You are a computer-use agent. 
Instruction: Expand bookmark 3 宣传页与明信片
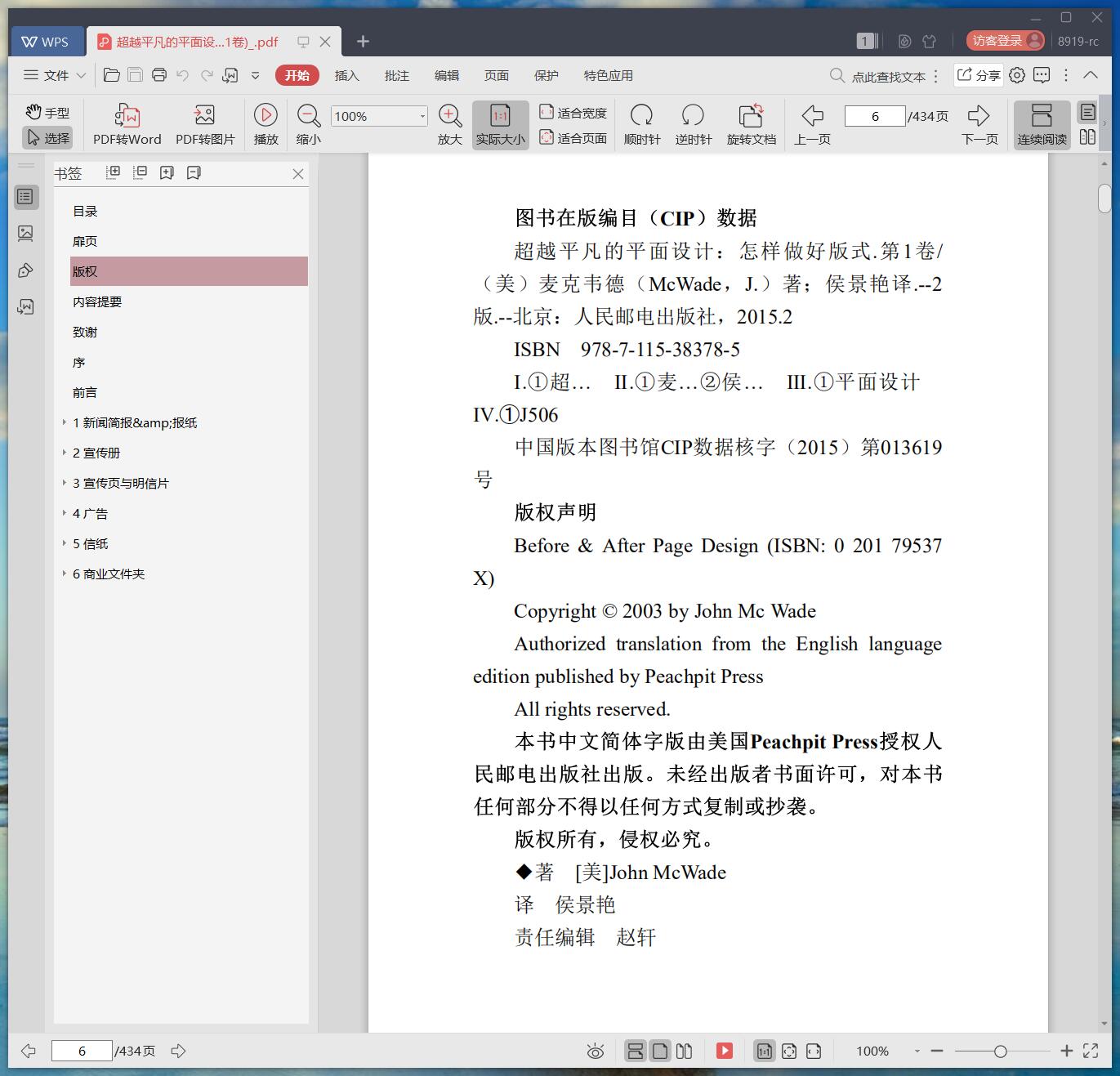[65, 483]
